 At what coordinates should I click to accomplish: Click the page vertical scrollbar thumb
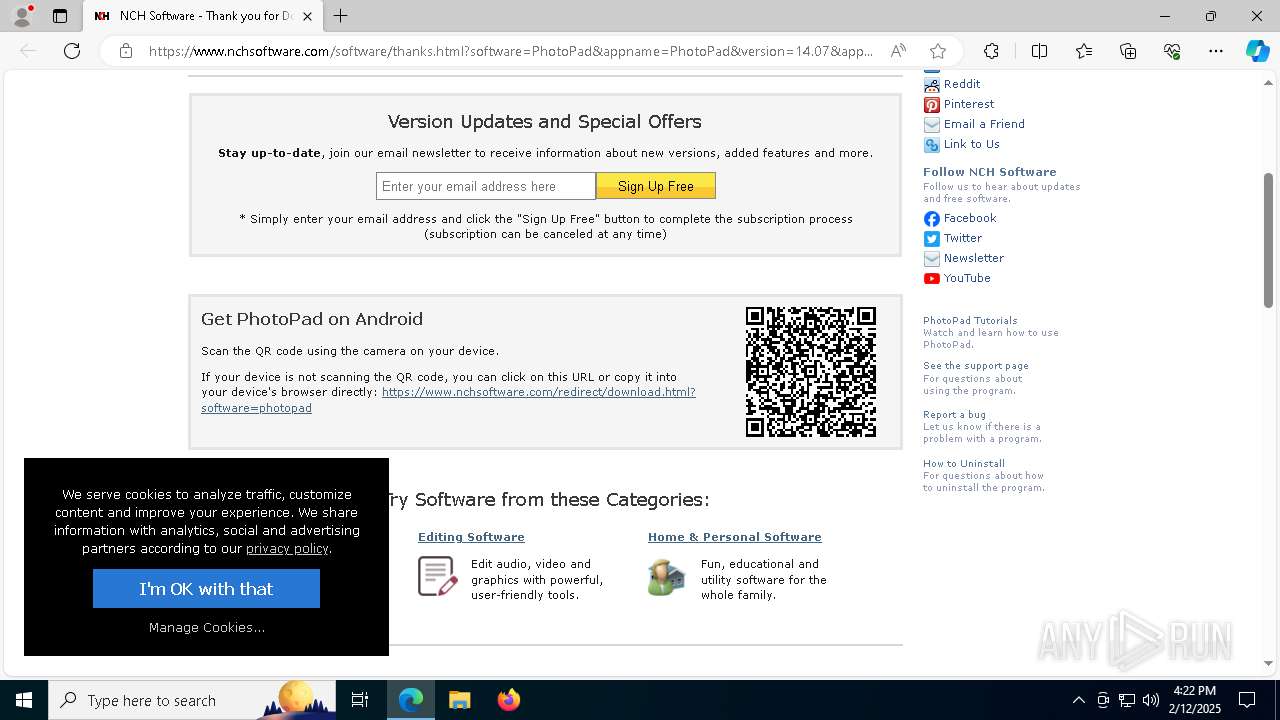pyautogui.click(x=1268, y=240)
